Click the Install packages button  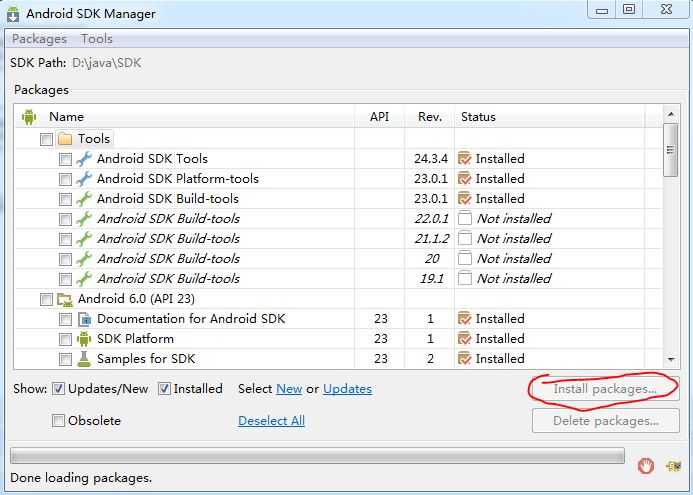point(605,389)
